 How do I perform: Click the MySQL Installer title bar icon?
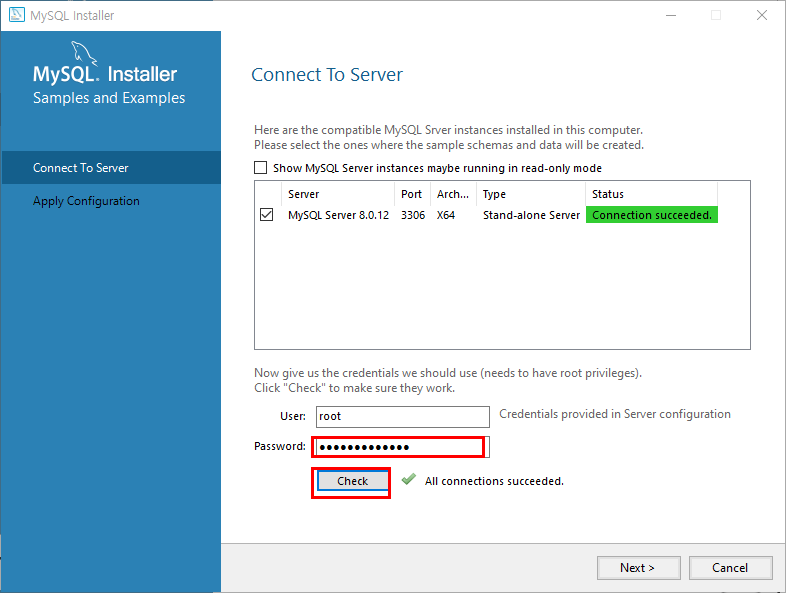pyautogui.click(x=17, y=15)
